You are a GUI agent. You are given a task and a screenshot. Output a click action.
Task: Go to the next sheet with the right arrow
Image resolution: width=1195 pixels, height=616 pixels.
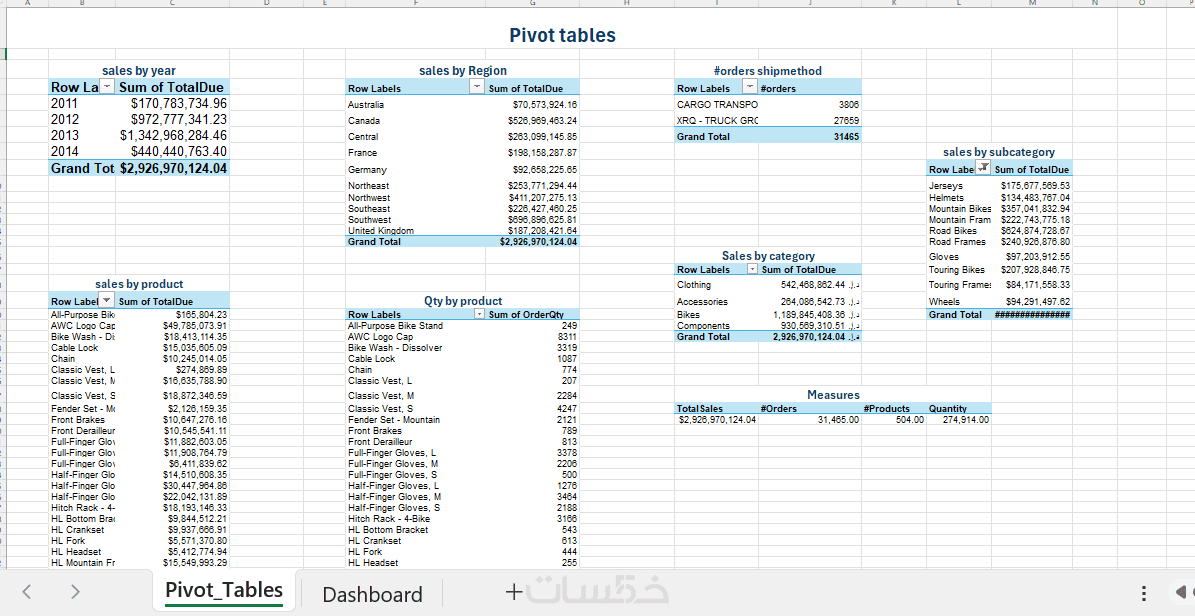point(75,592)
